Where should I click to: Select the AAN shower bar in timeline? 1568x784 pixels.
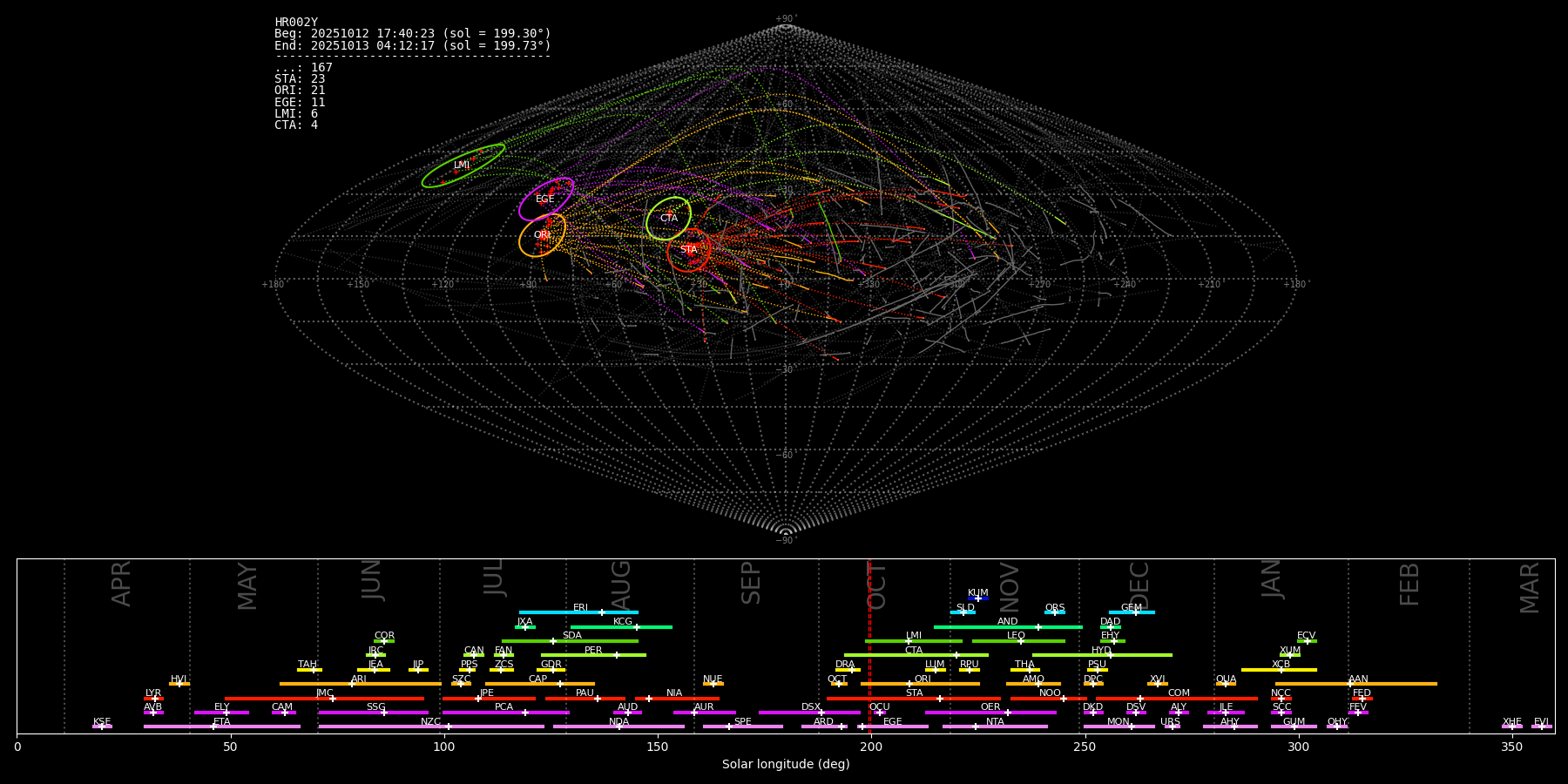point(1356,684)
